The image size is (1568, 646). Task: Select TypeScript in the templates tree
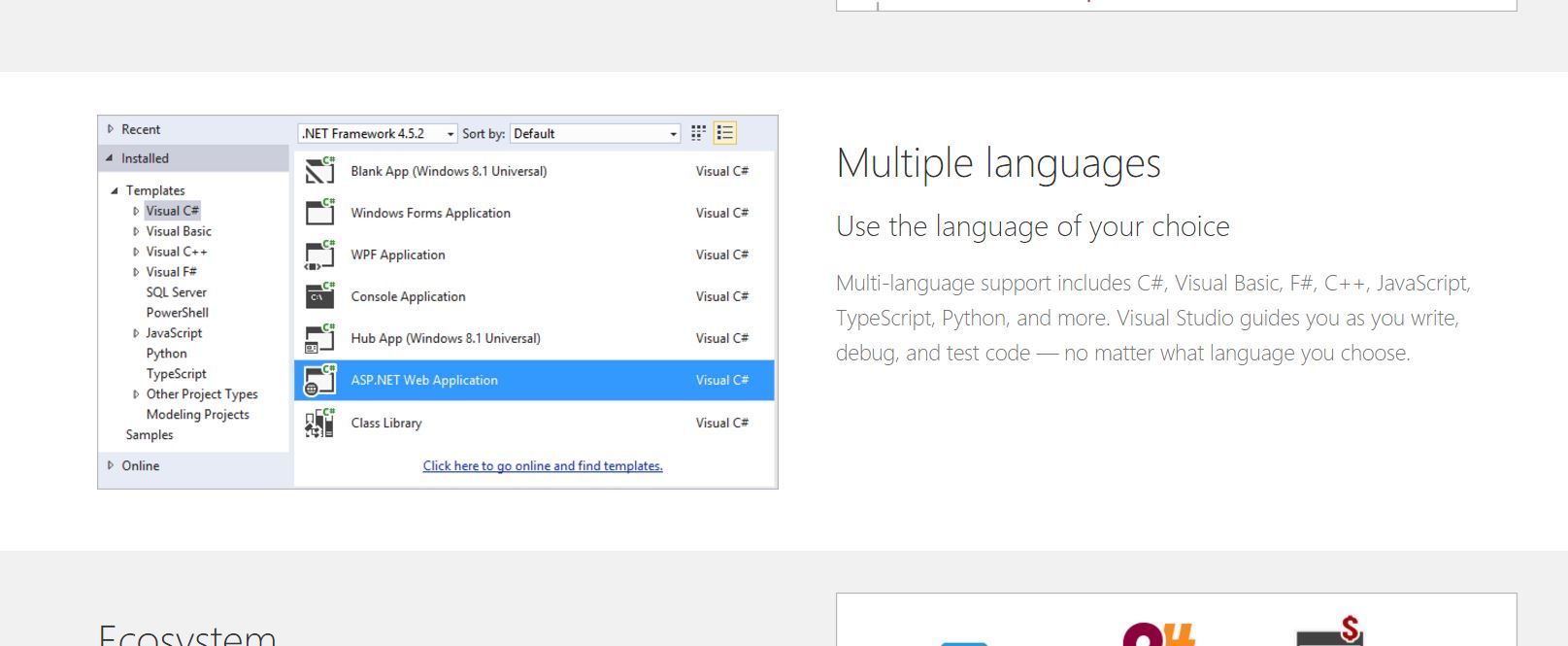click(177, 374)
